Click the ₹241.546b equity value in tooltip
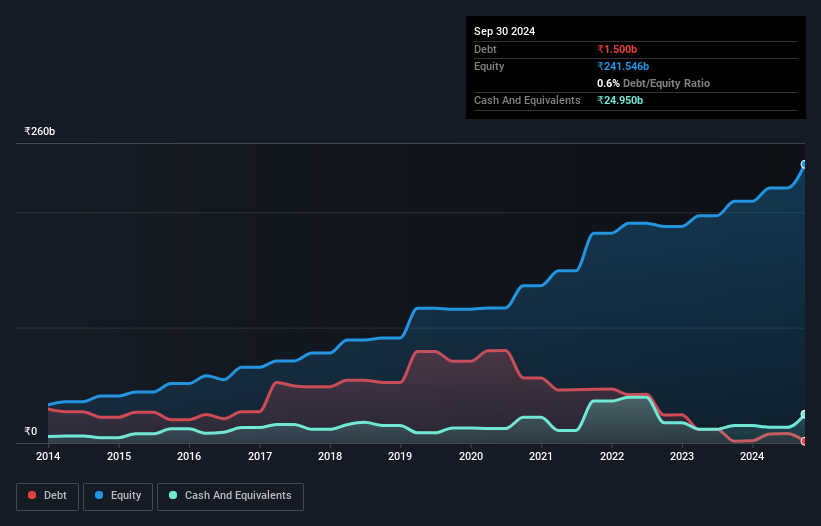Viewport: 821px width, 526px height. click(623, 66)
